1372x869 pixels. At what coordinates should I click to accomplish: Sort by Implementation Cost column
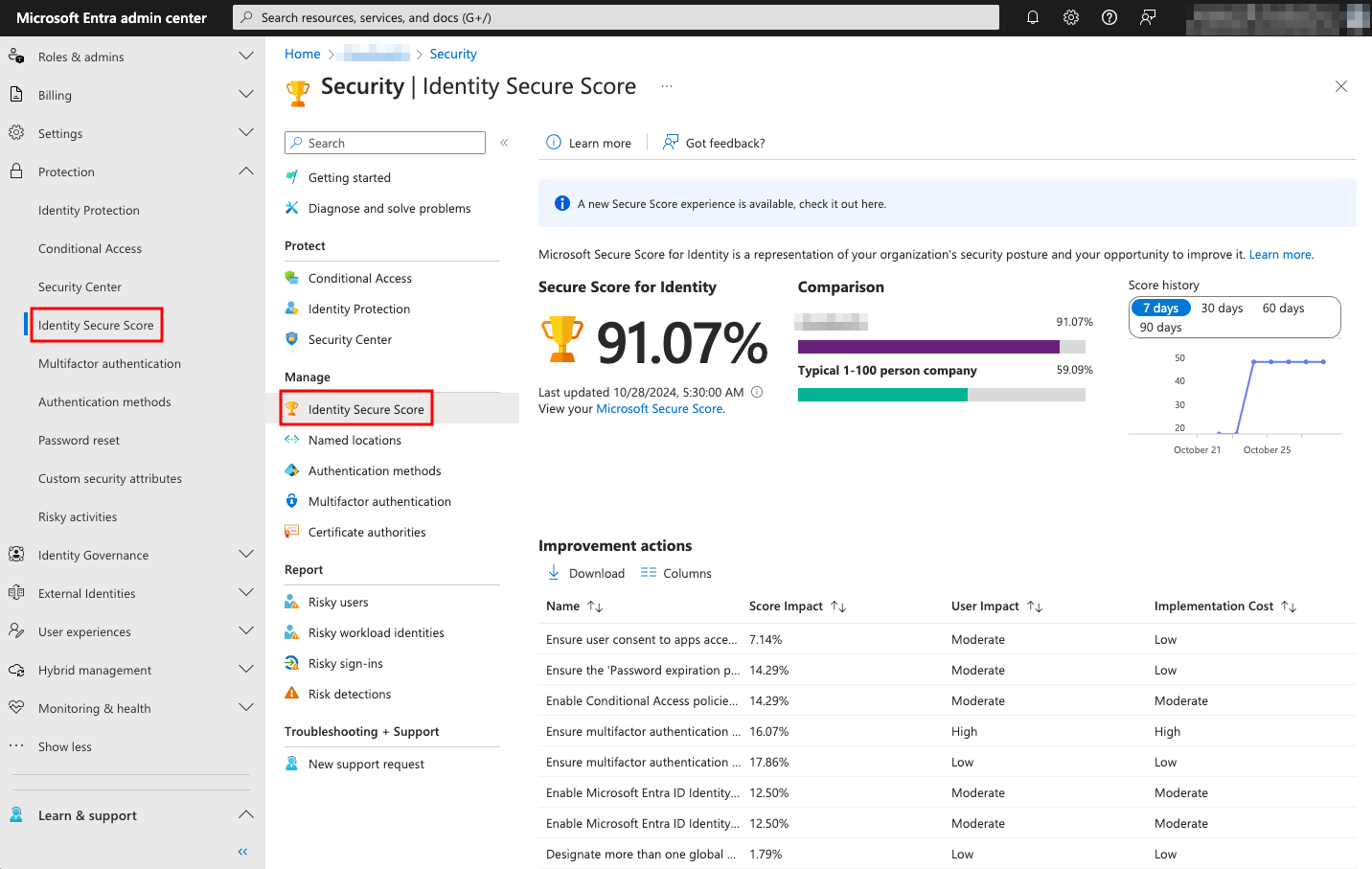pyautogui.click(x=1289, y=606)
